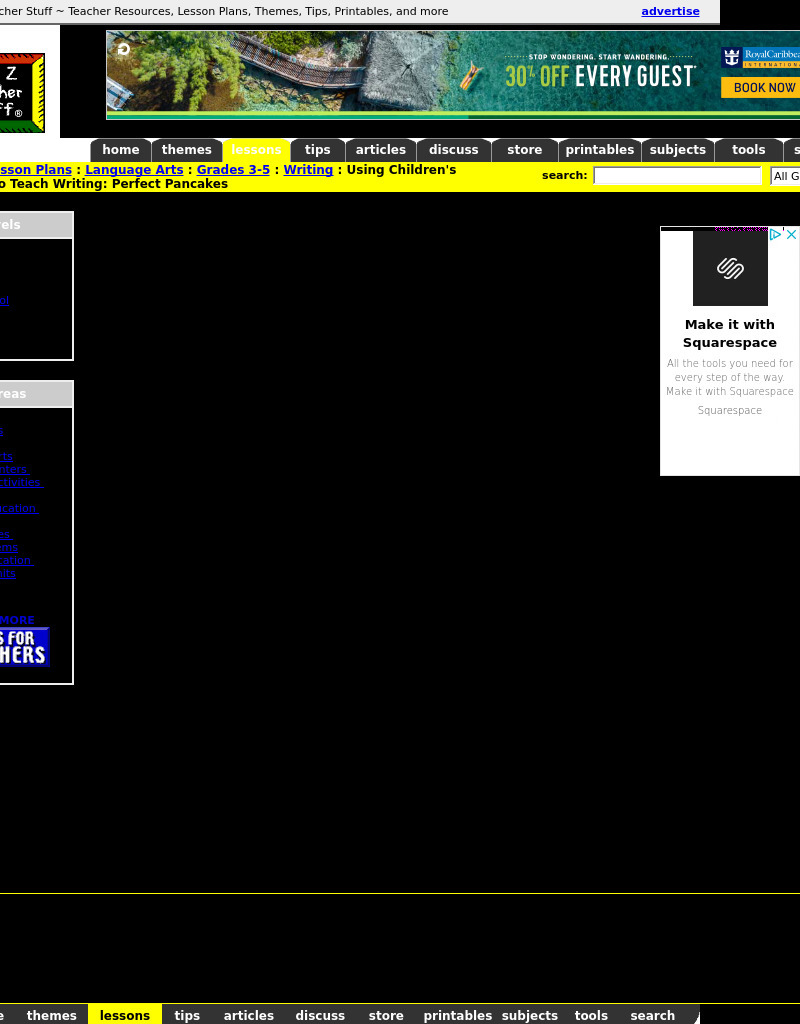Click into the search text field
Screen dimensions: 800x1024
[677, 176]
